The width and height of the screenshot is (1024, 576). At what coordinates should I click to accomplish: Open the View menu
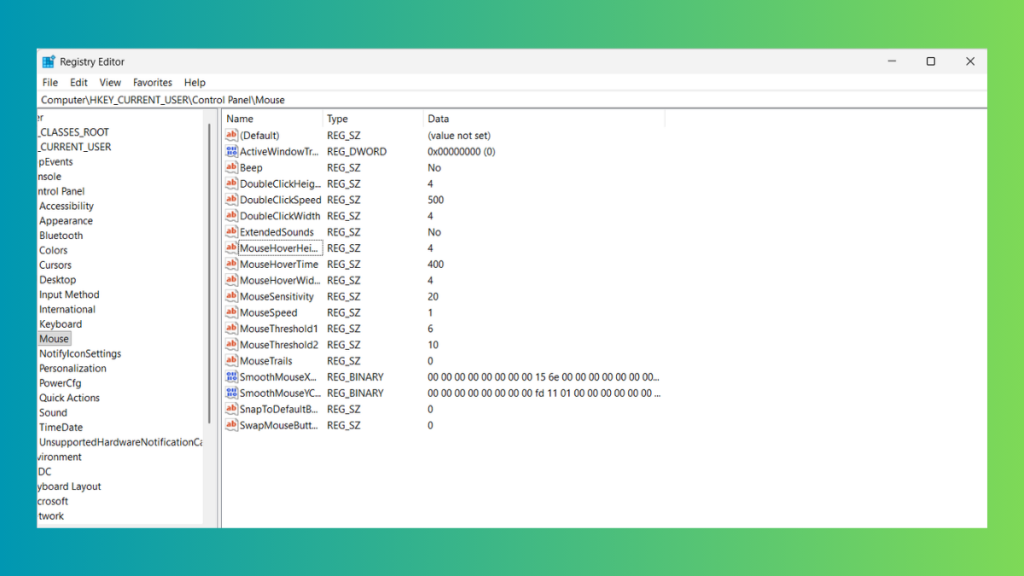click(x=110, y=82)
